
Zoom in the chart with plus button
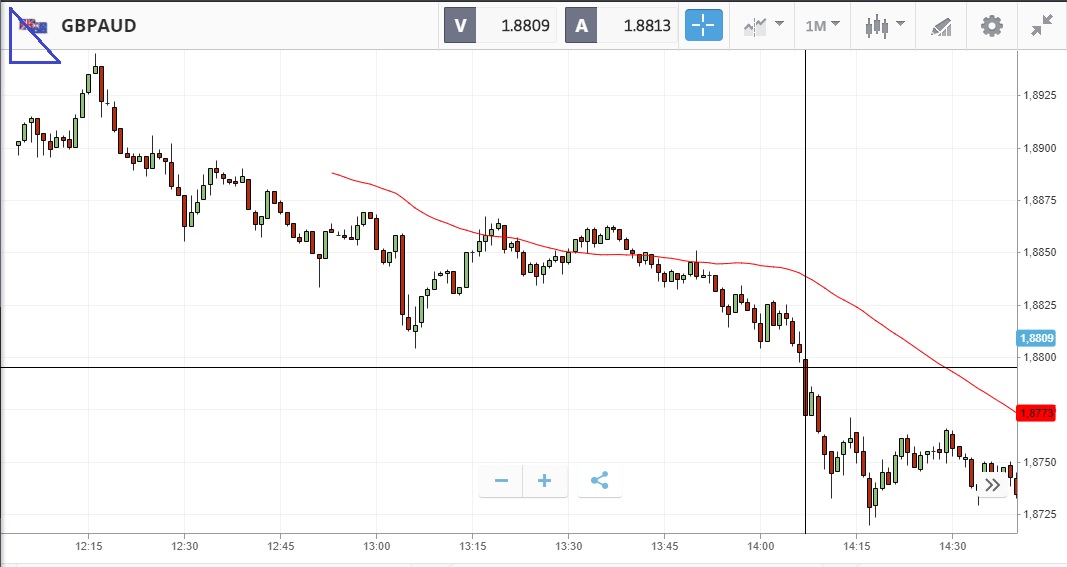(544, 481)
